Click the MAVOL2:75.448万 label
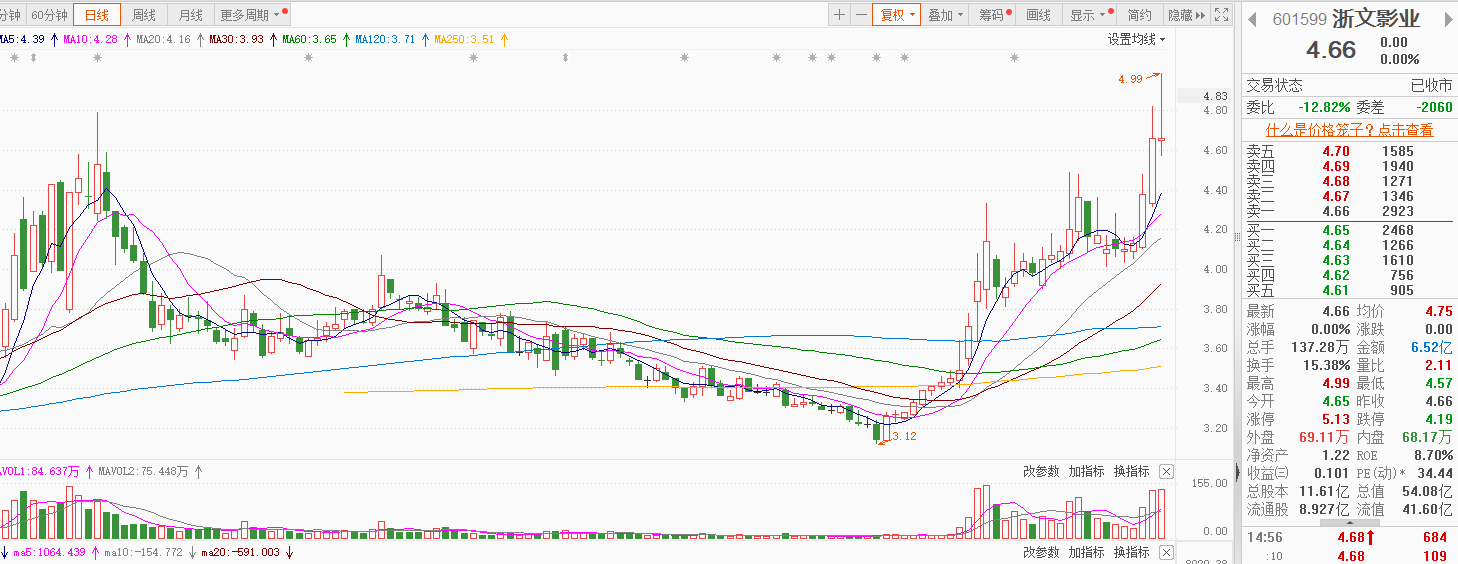The image size is (1458, 564). (144, 471)
